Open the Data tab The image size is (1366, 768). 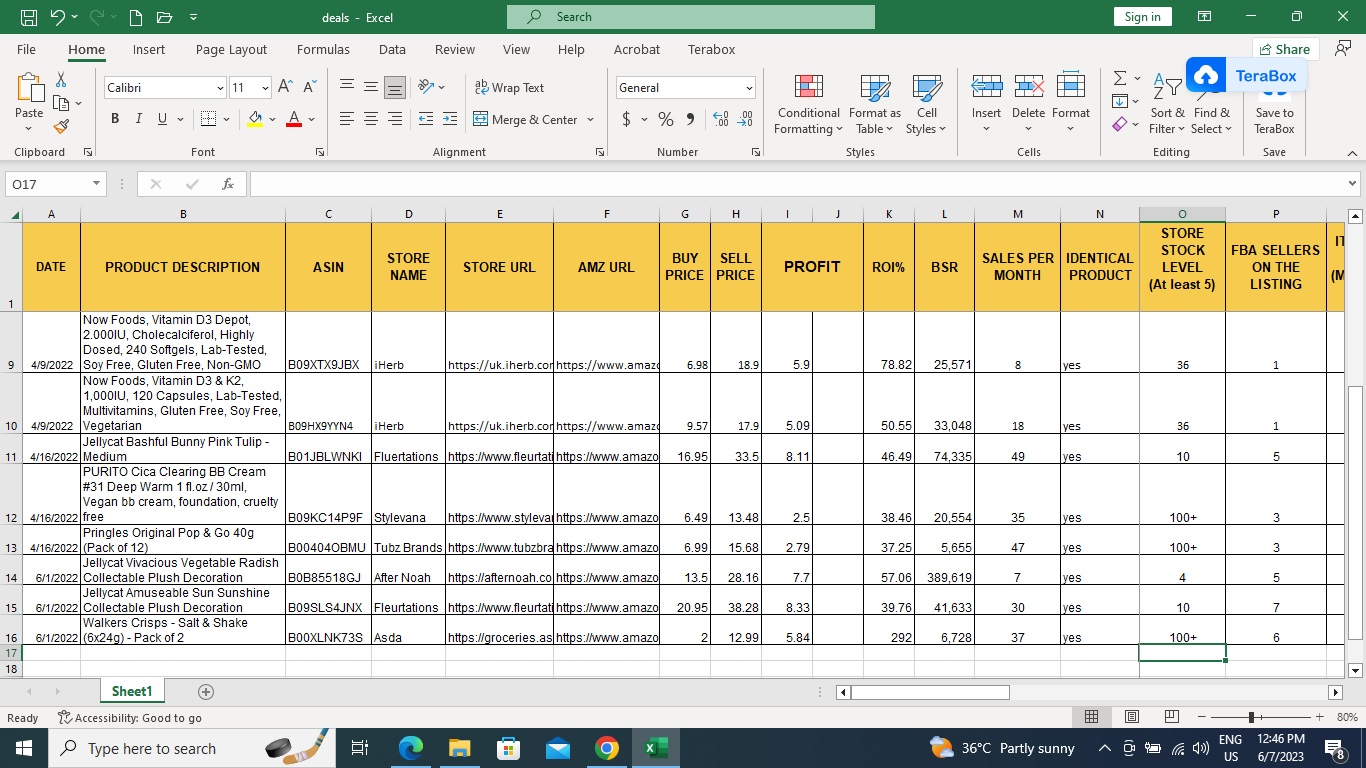pyautogui.click(x=392, y=49)
